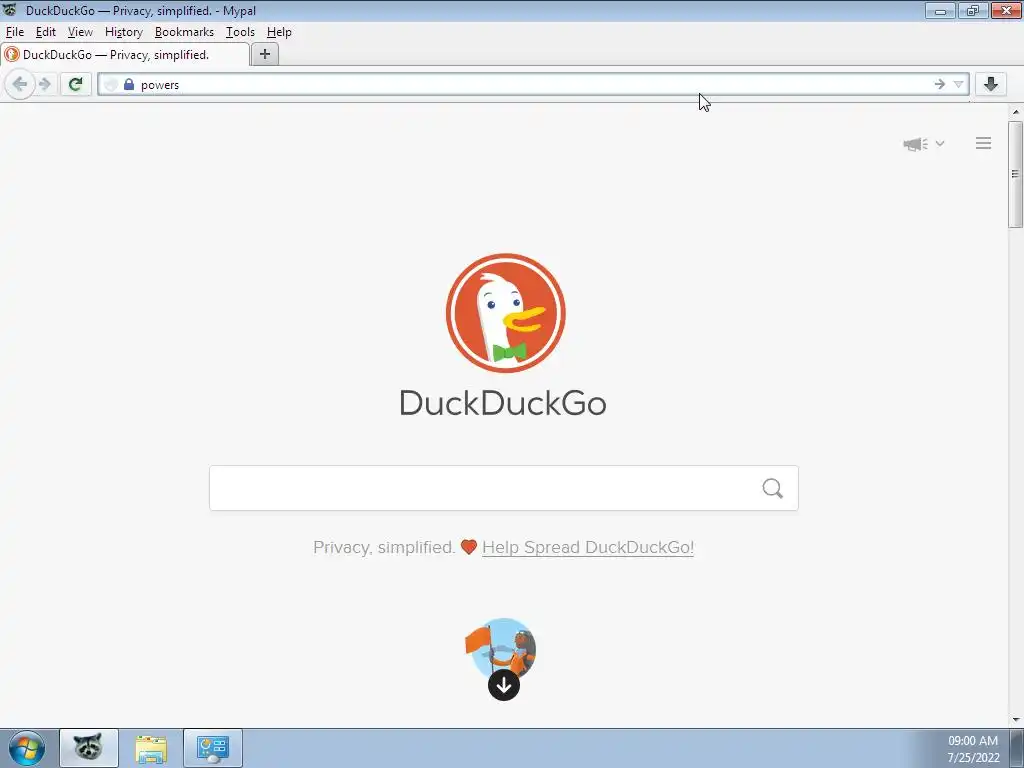This screenshot has height=768, width=1024.
Task: Click the red heart icon
Action: coord(468,547)
